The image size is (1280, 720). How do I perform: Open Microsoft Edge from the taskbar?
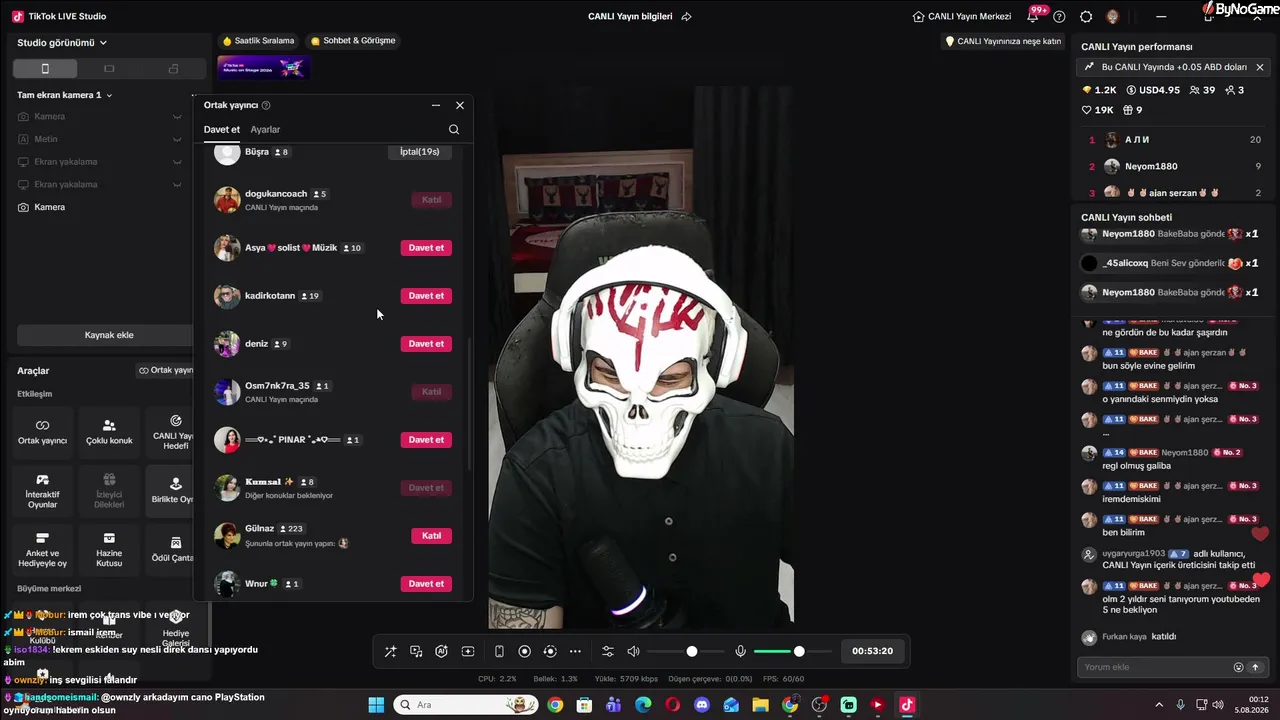643,705
